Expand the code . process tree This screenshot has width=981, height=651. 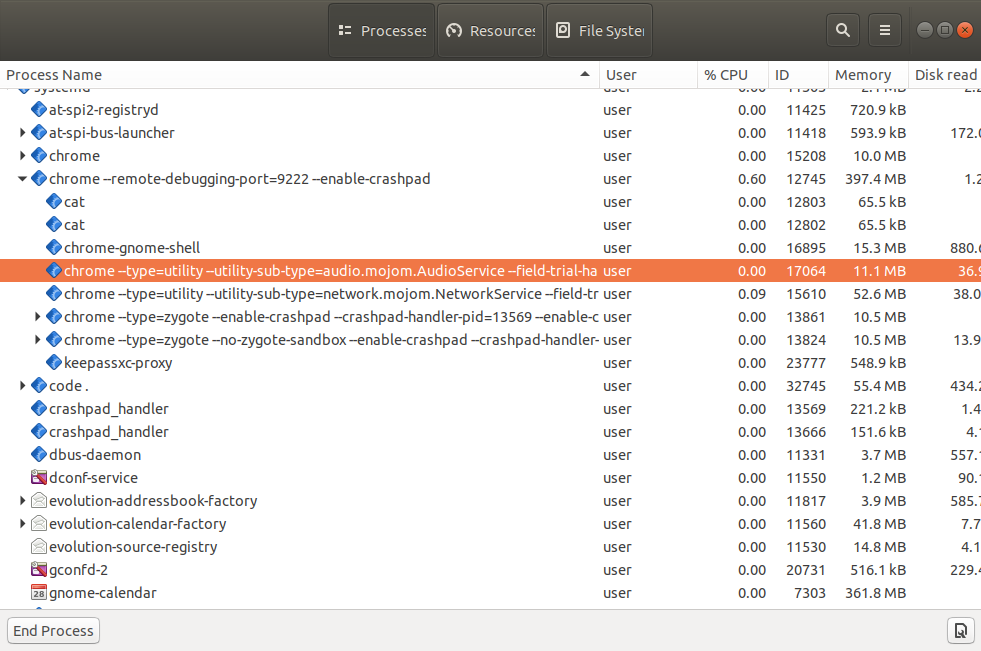point(23,386)
